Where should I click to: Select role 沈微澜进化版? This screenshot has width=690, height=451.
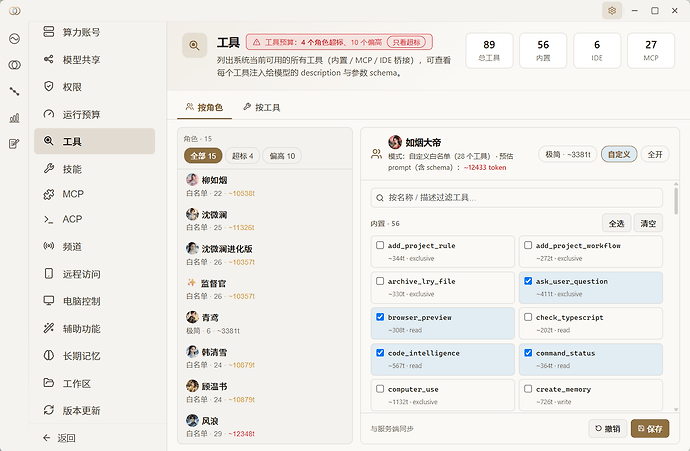(x=265, y=255)
